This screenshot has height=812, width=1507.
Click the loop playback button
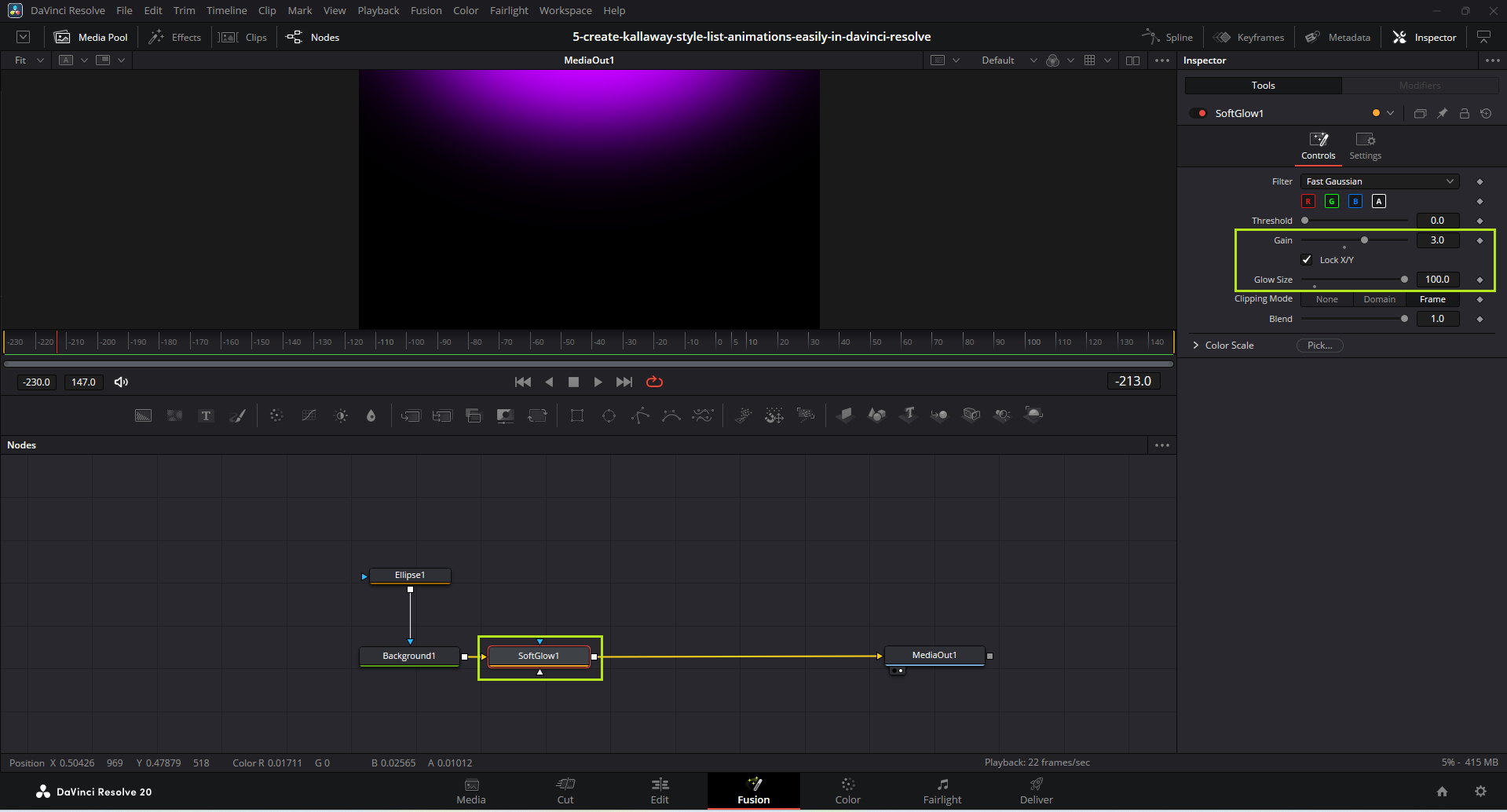[654, 382]
